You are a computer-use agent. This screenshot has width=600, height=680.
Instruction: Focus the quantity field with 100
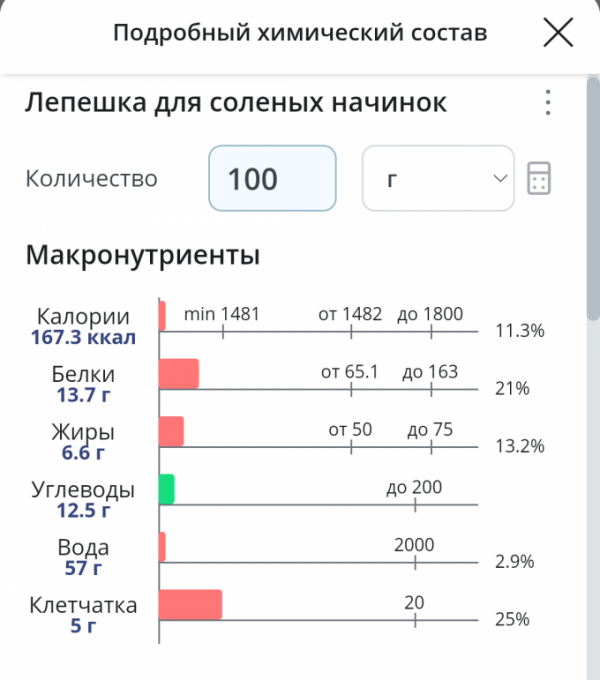pyautogui.click(x=272, y=178)
